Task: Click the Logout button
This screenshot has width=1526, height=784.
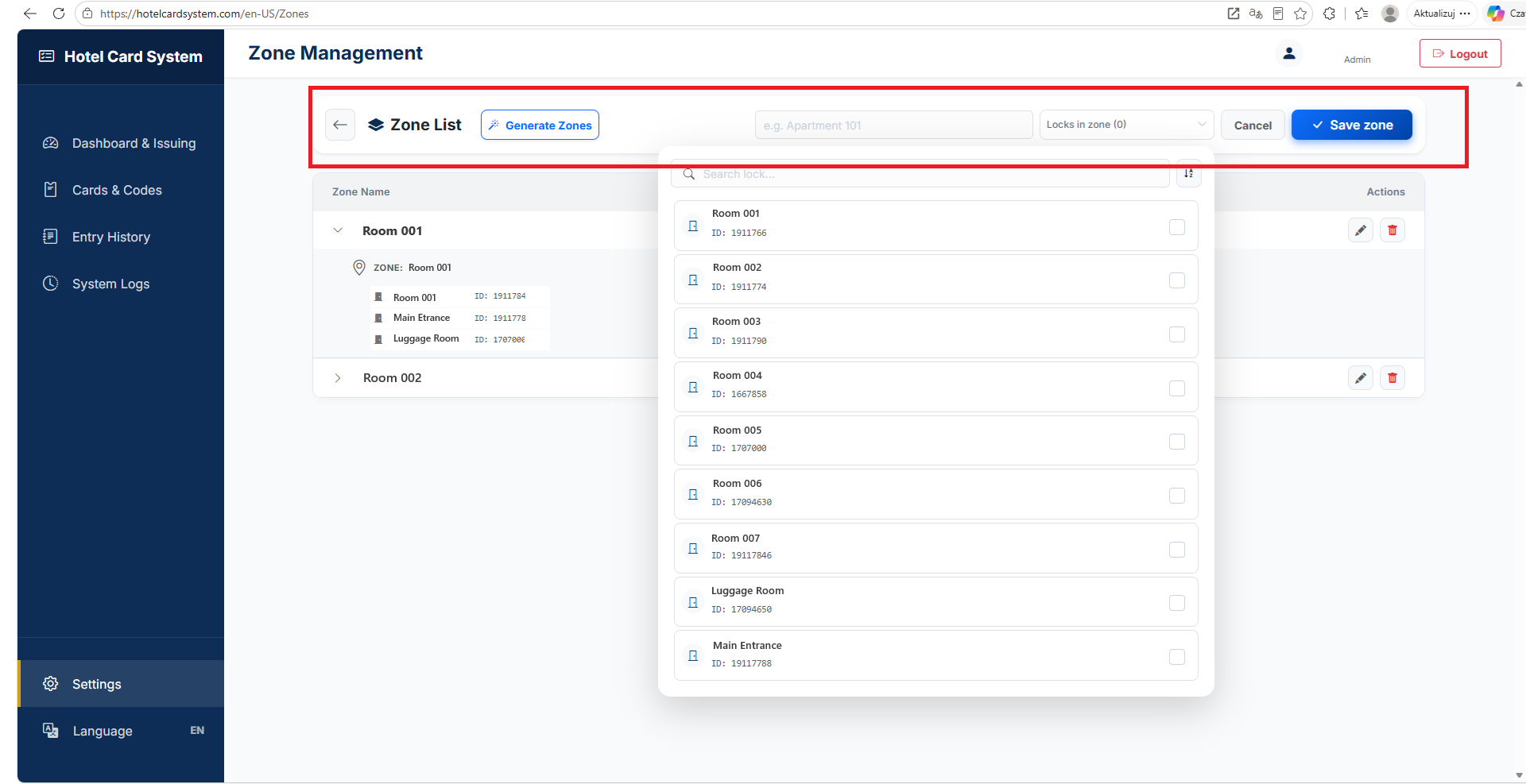Action: click(1460, 53)
